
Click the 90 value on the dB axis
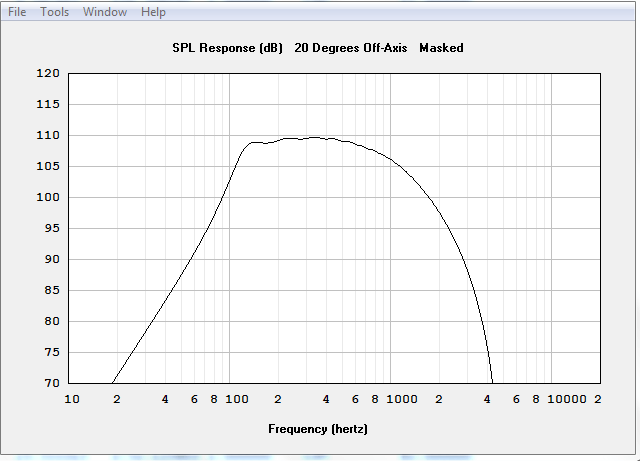(x=52, y=259)
